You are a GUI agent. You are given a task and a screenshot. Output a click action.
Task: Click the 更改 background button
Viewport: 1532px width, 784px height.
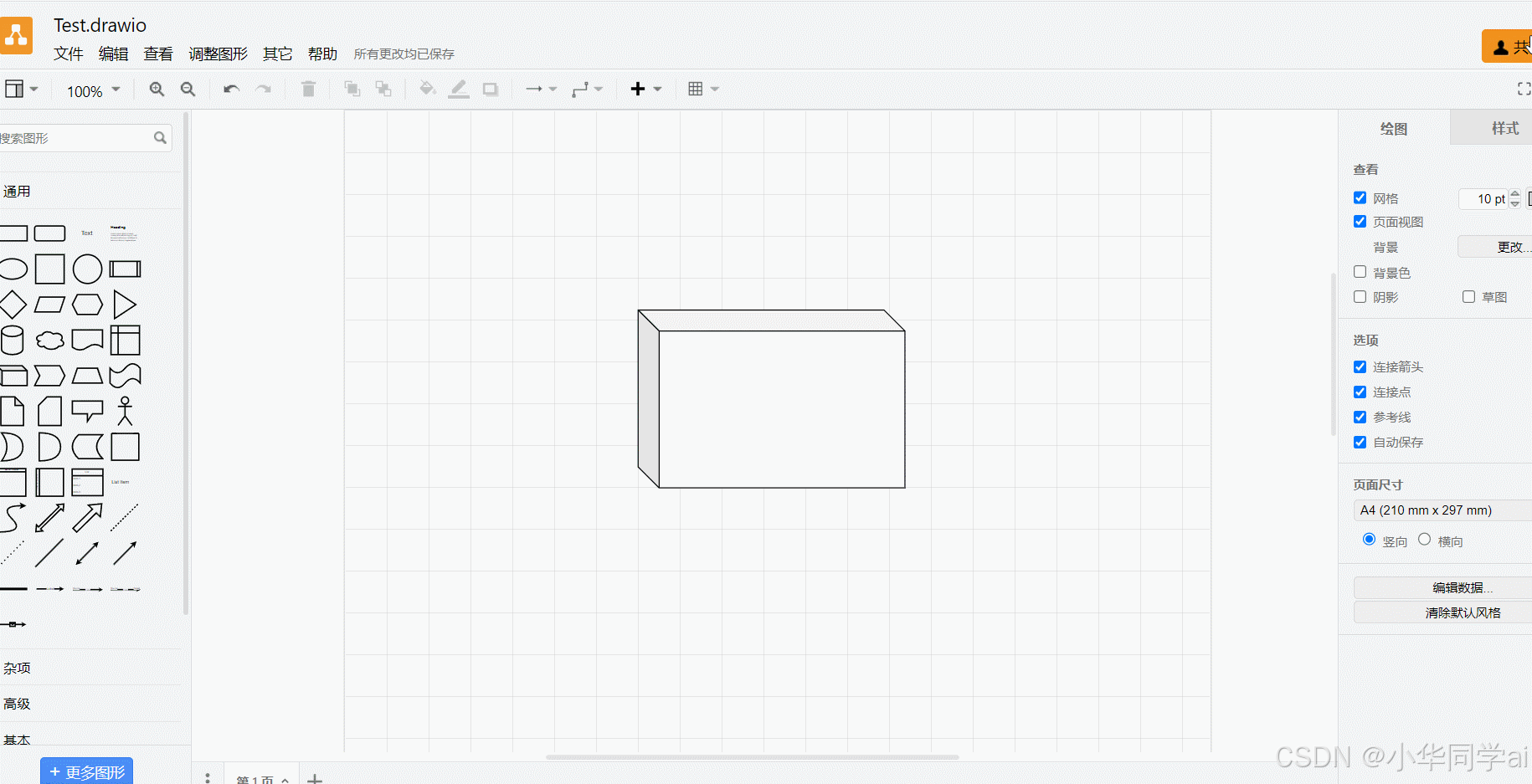click(1495, 247)
